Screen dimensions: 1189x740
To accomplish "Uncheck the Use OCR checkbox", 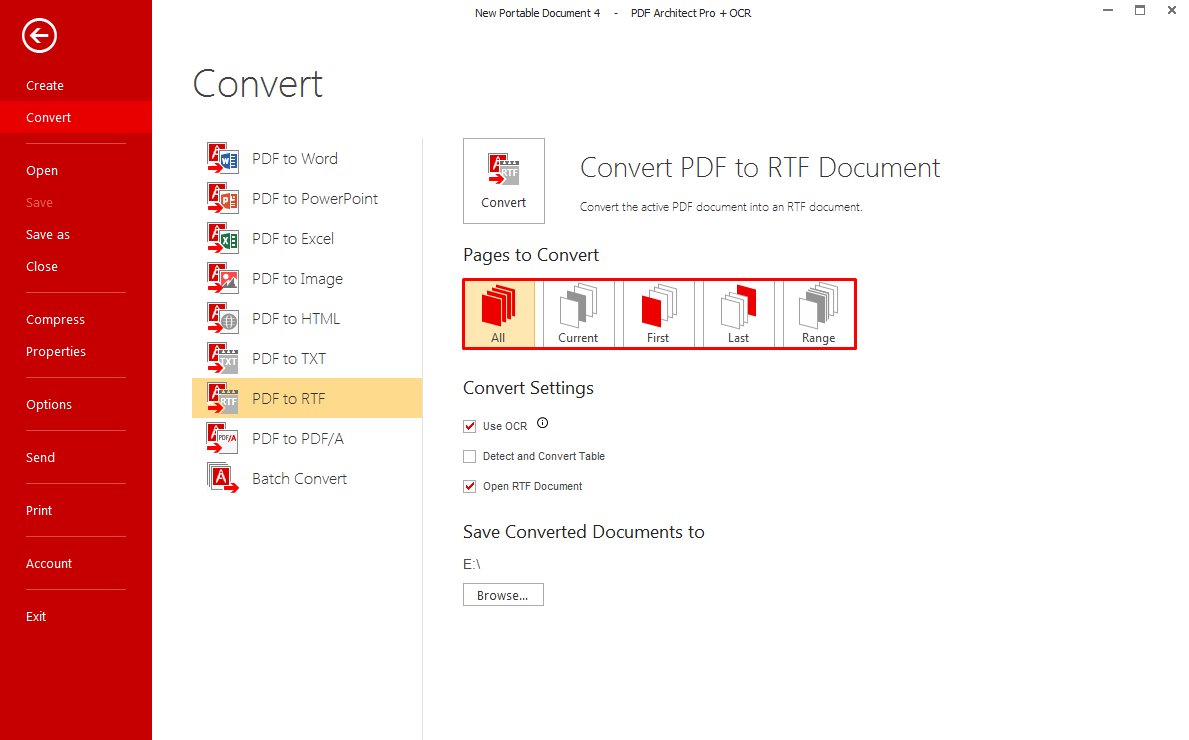I will point(469,426).
